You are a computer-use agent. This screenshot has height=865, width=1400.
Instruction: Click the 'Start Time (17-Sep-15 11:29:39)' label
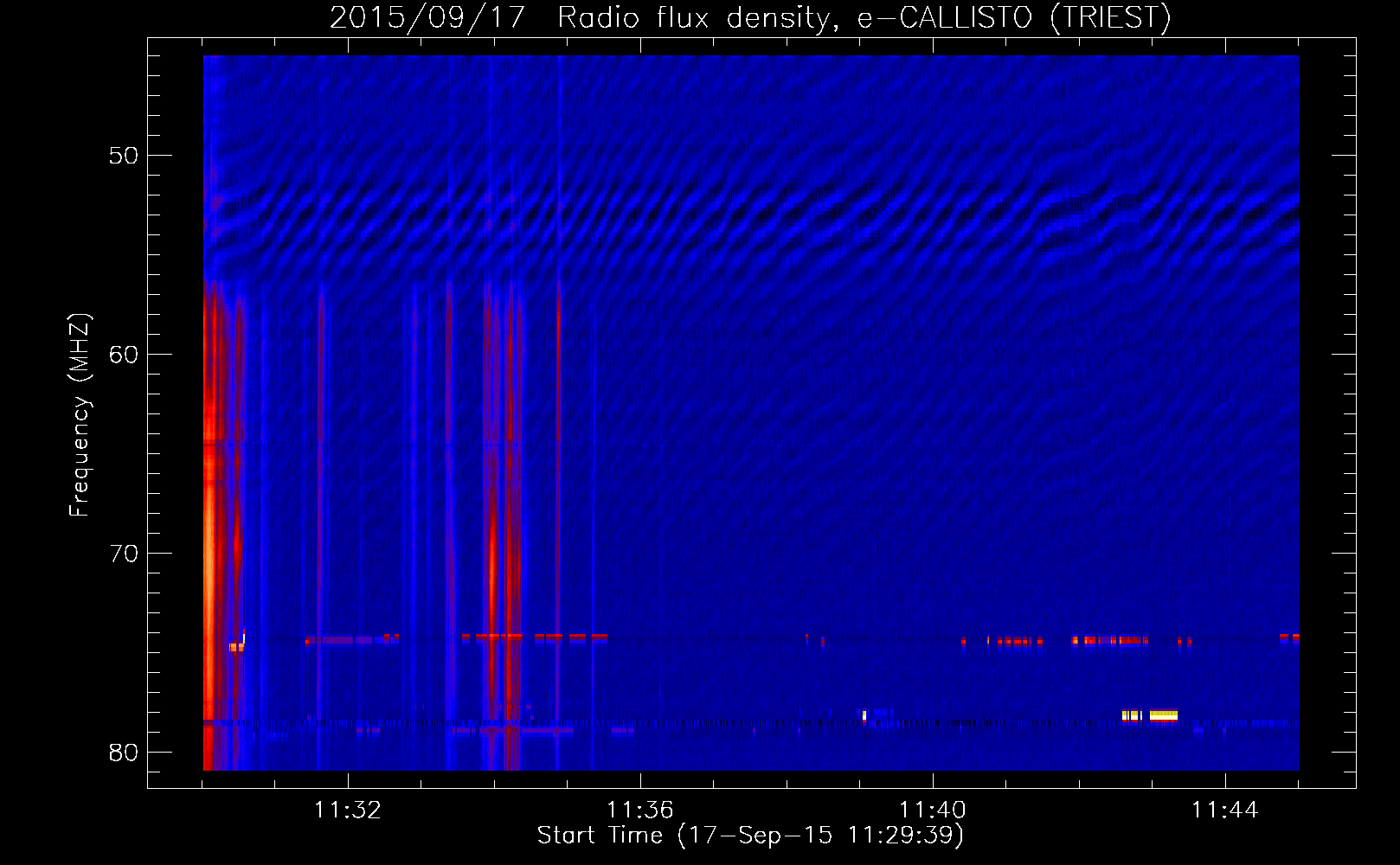pos(750,836)
